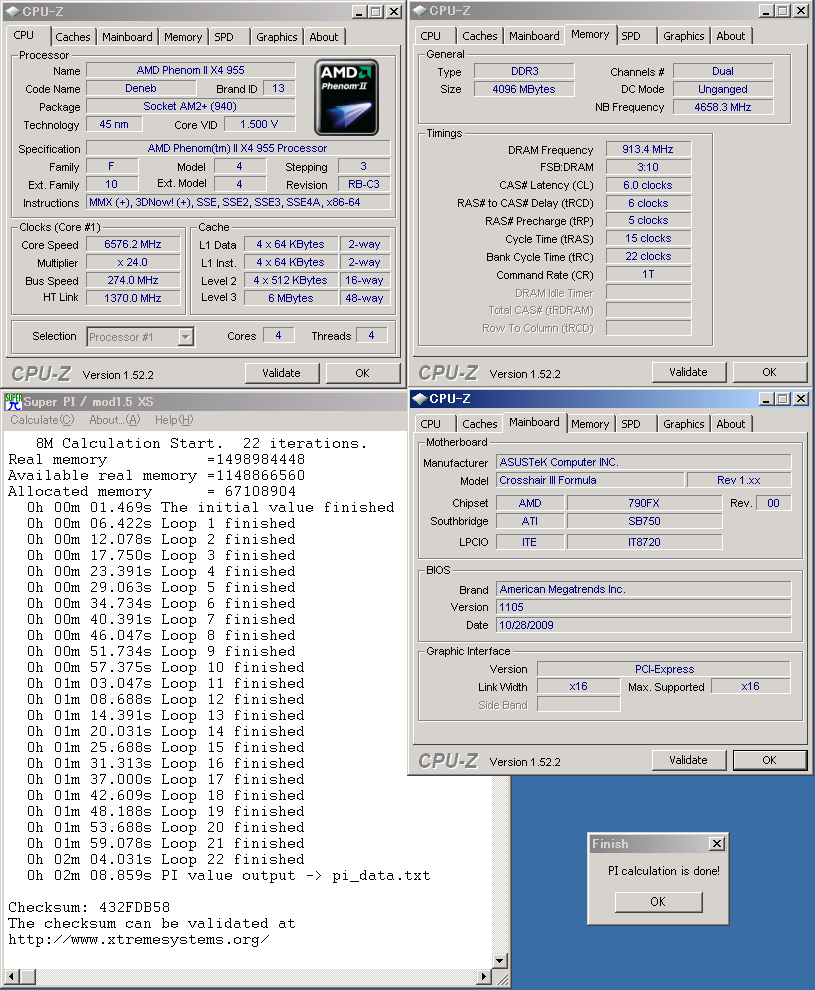Screen dimensions: 815x990
Task: Click the horizontal scrollbar arrow in Super PI
Action: click(x=9, y=978)
